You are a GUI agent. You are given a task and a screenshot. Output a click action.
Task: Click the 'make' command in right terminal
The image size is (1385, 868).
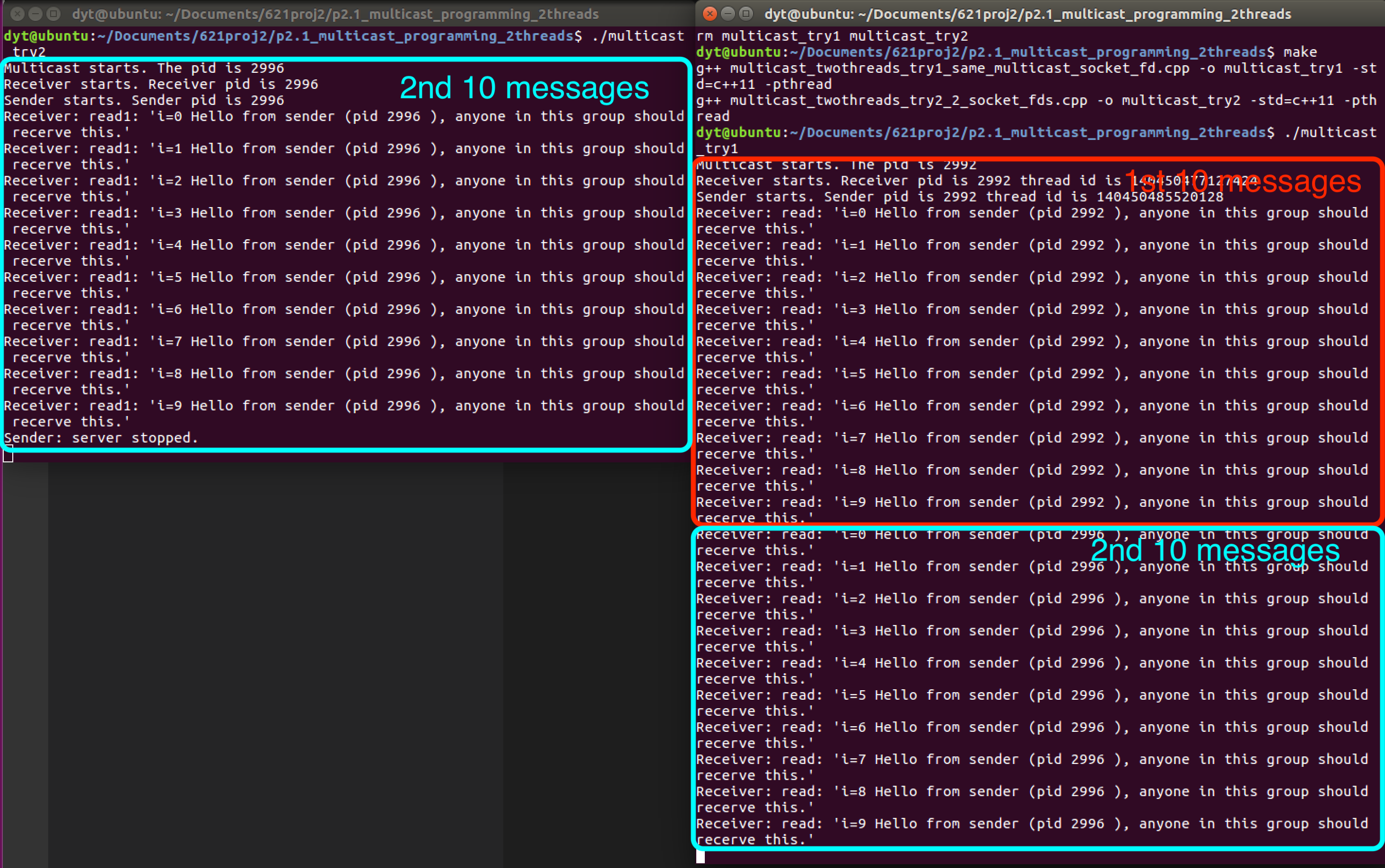1300,52
